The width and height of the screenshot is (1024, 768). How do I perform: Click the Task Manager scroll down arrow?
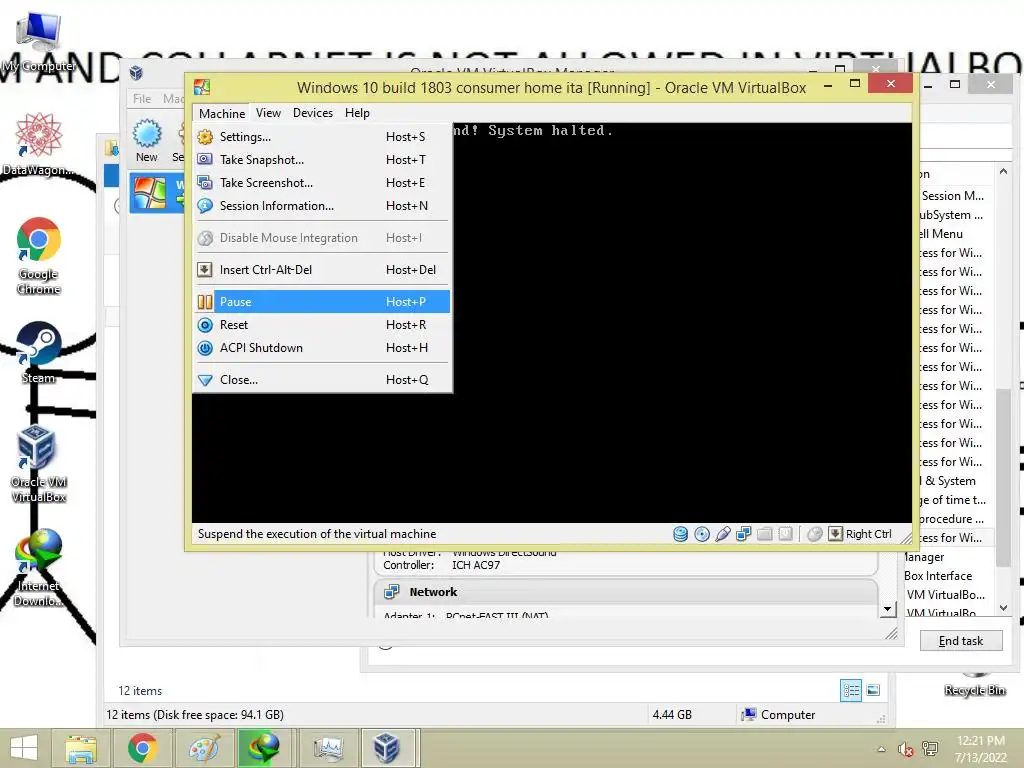(1003, 607)
